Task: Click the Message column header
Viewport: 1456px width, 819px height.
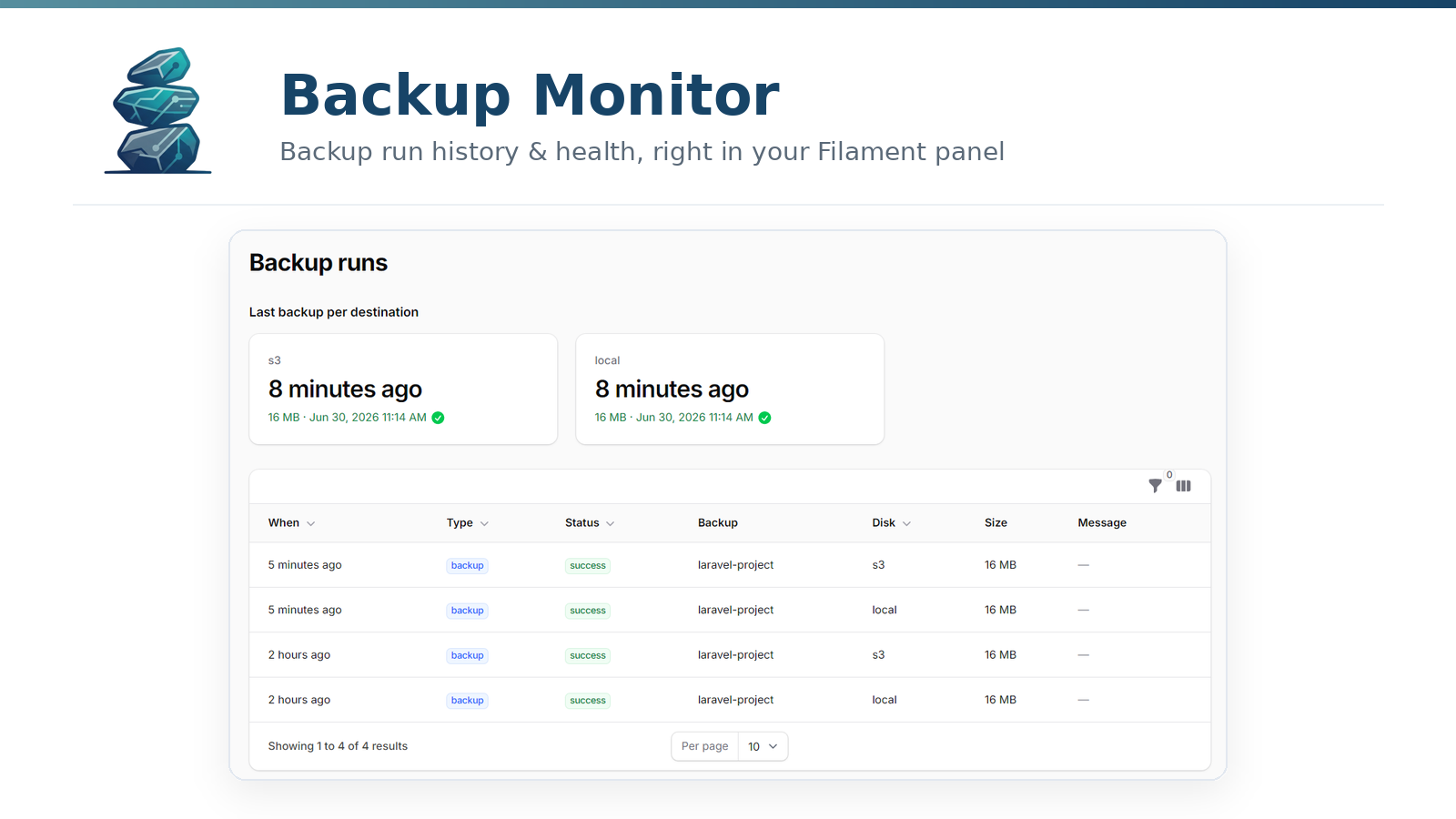Action: click(x=1102, y=523)
